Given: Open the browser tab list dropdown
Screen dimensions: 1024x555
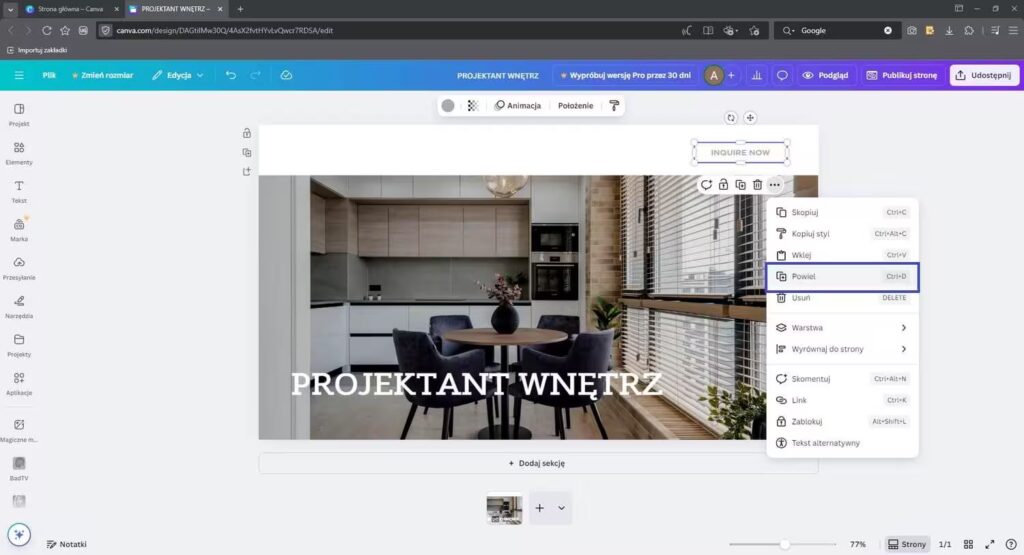Looking at the screenshot, I should [10, 9].
